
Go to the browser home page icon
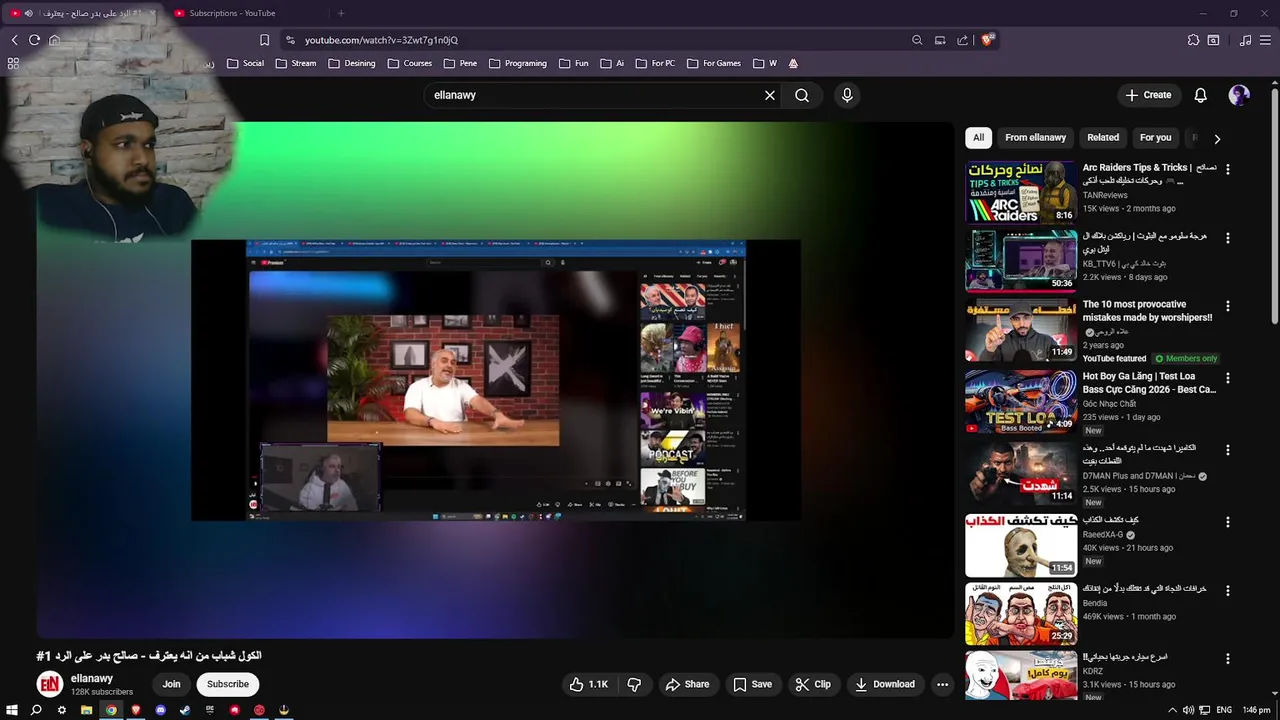[54, 40]
